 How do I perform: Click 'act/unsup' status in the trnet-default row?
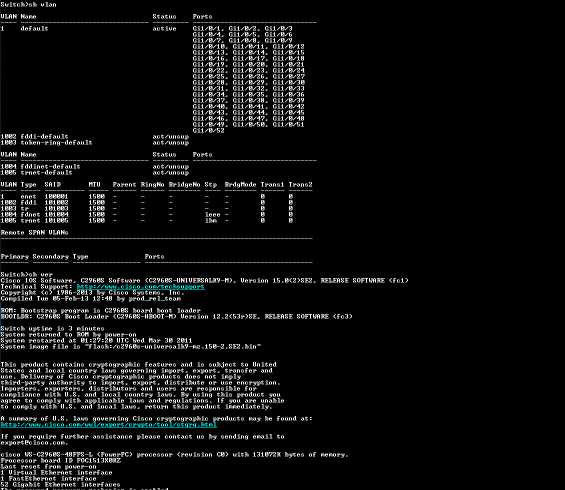170,173
